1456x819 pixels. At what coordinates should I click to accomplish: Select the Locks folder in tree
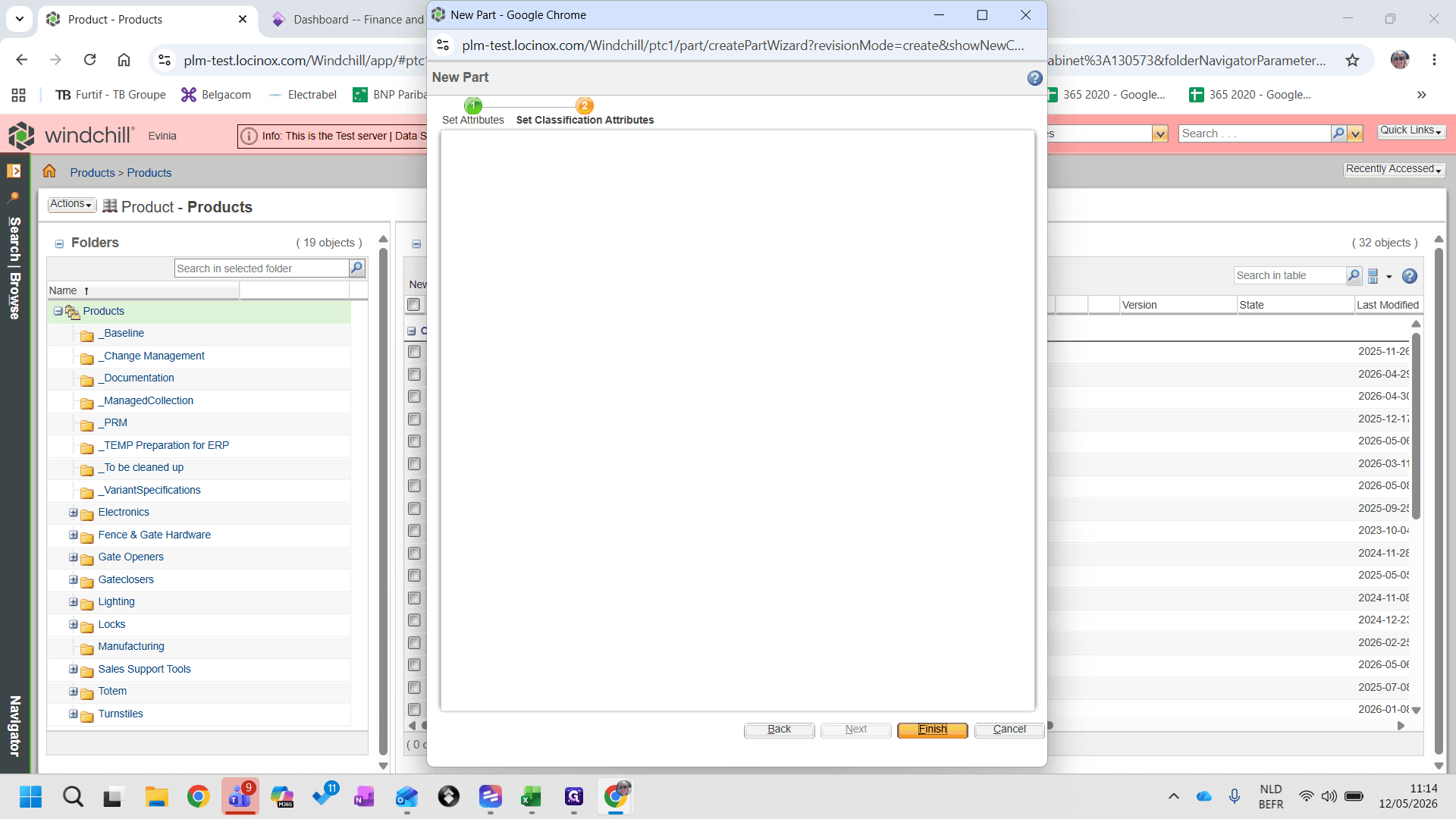(111, 625)
